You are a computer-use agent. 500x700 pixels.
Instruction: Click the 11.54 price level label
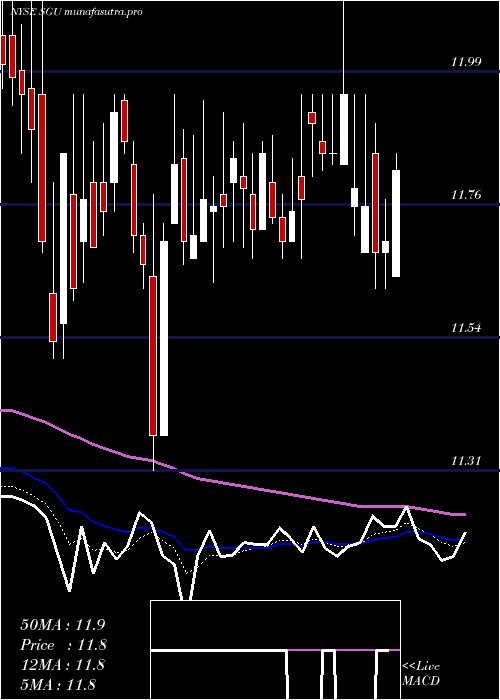[x=467, y=328]
